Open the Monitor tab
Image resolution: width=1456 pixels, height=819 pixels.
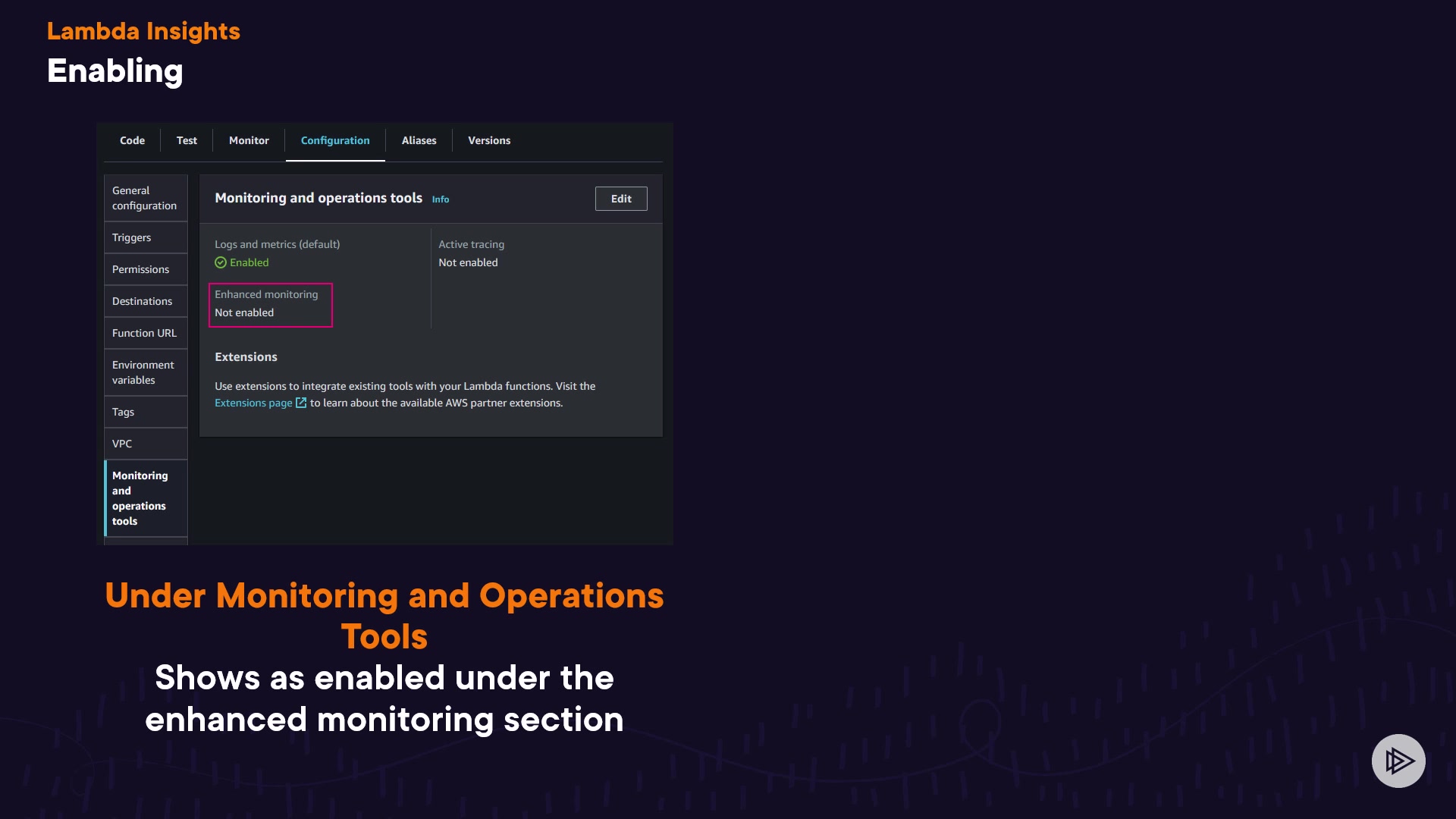tap(249, 140)
